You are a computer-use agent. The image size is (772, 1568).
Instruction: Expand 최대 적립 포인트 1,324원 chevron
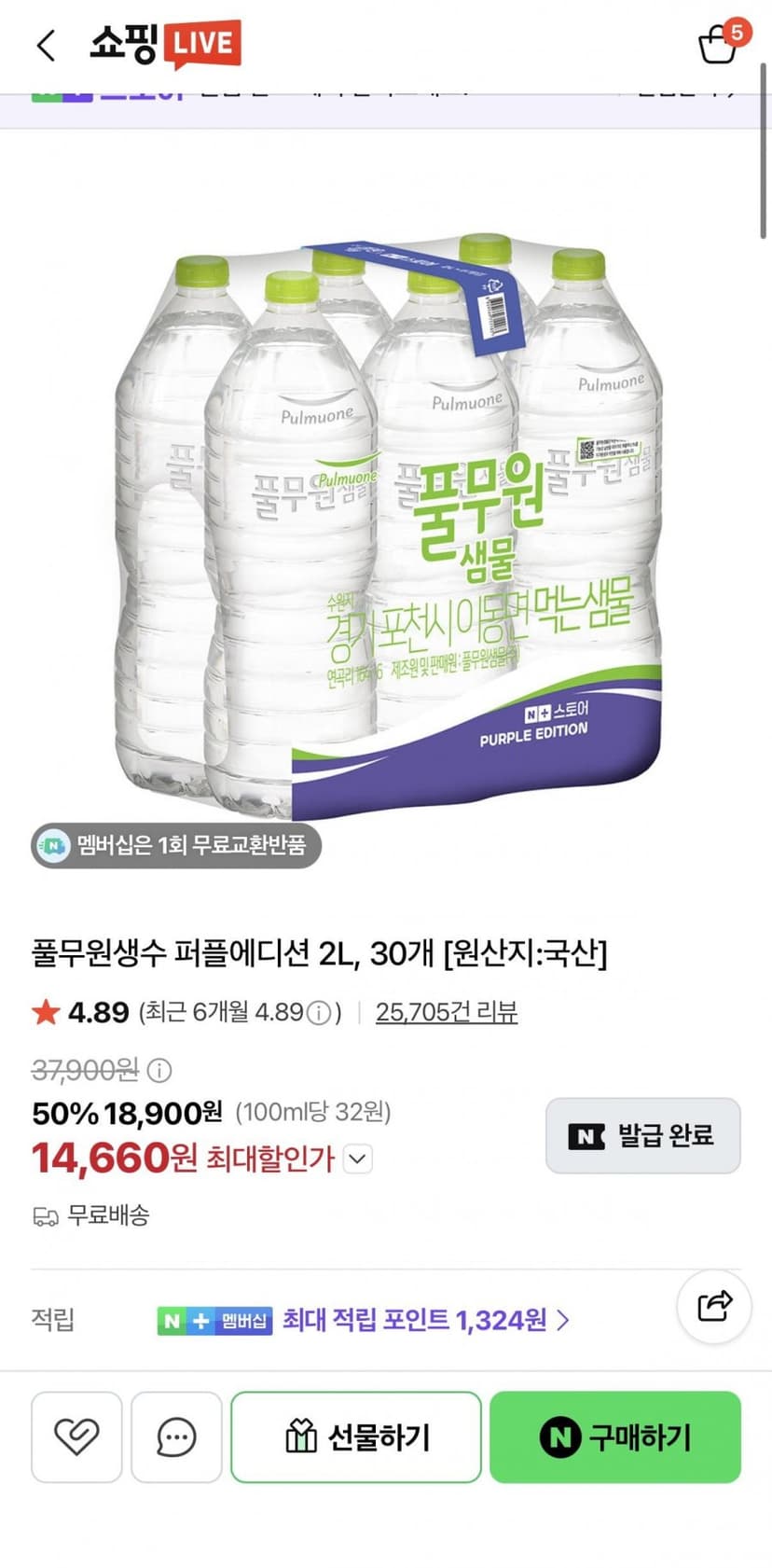pyautogui.click(x=562, y=1320)
